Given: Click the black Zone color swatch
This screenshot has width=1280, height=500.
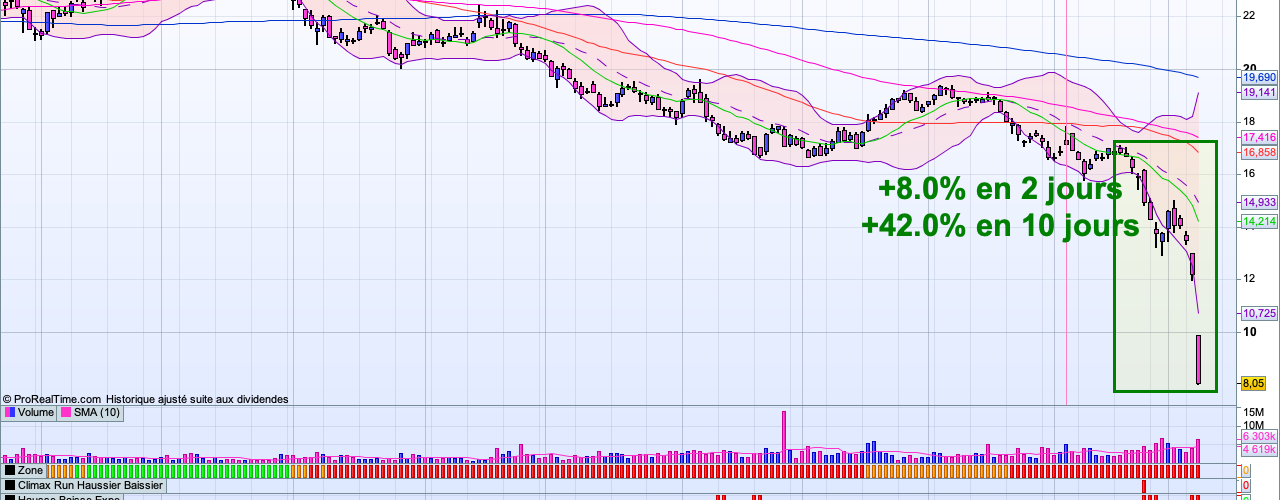Looking at the screenshot, I should (10, 469).
